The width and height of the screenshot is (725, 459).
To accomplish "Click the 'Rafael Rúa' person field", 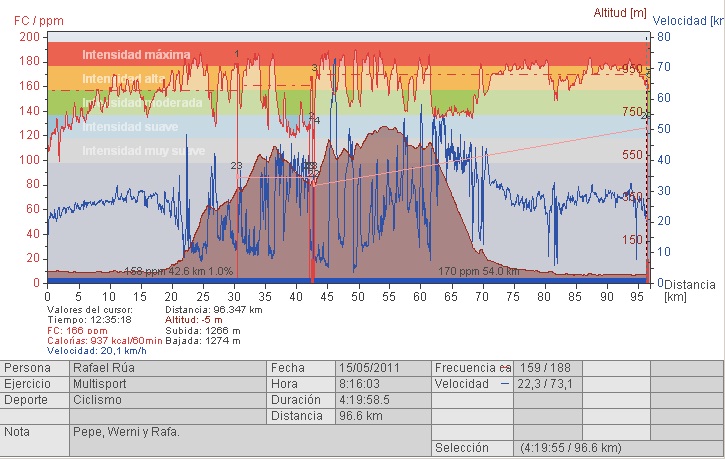I will coord(168,368).
